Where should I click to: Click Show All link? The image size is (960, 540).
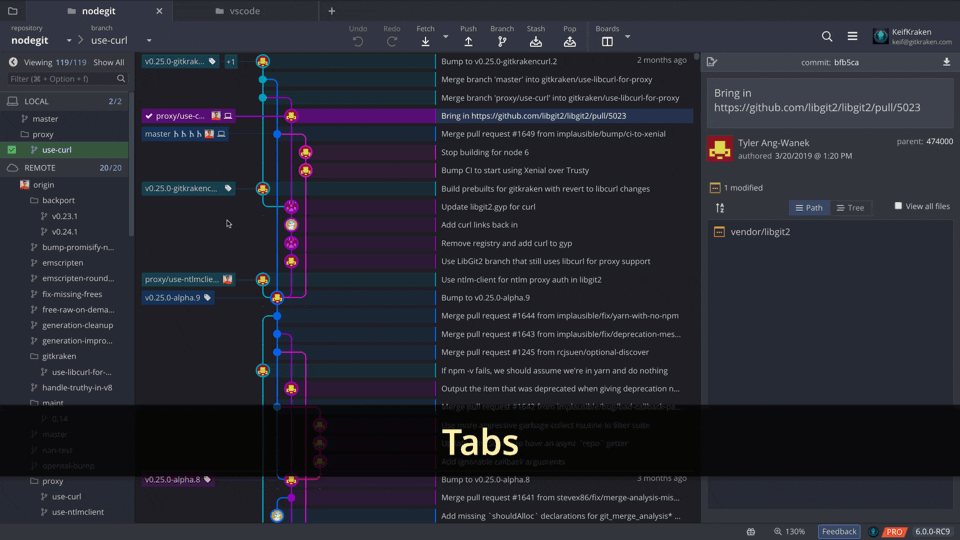(108, 62)
